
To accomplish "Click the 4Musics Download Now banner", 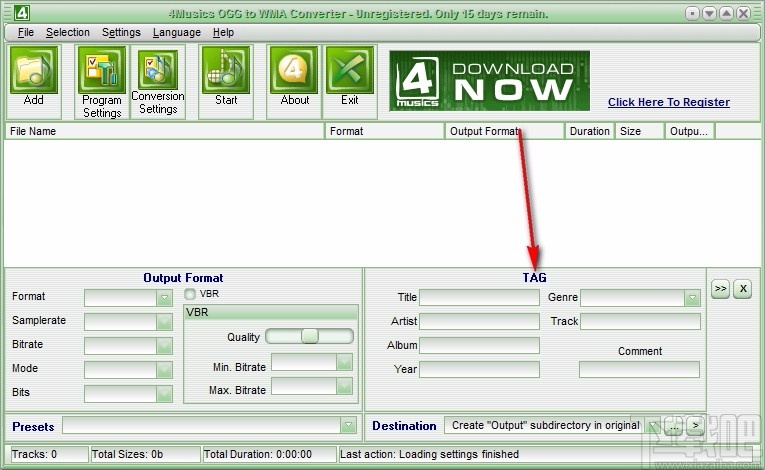I will pyautogui.click(x=489, y=81).
